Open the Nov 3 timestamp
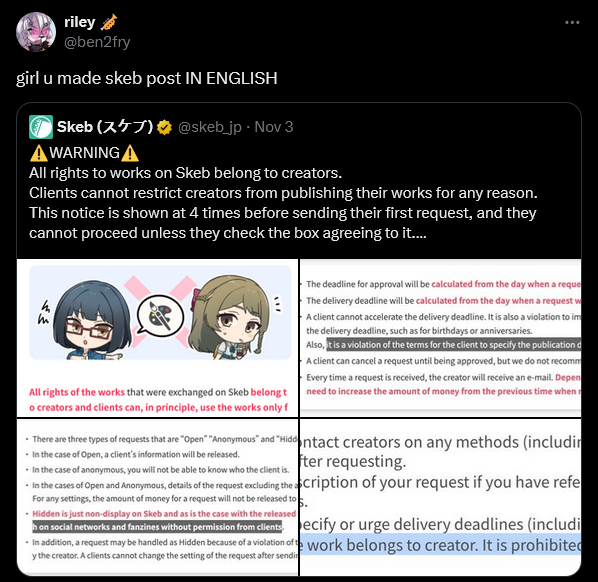Viewport: 598px width, 582px height. (274, 127)
